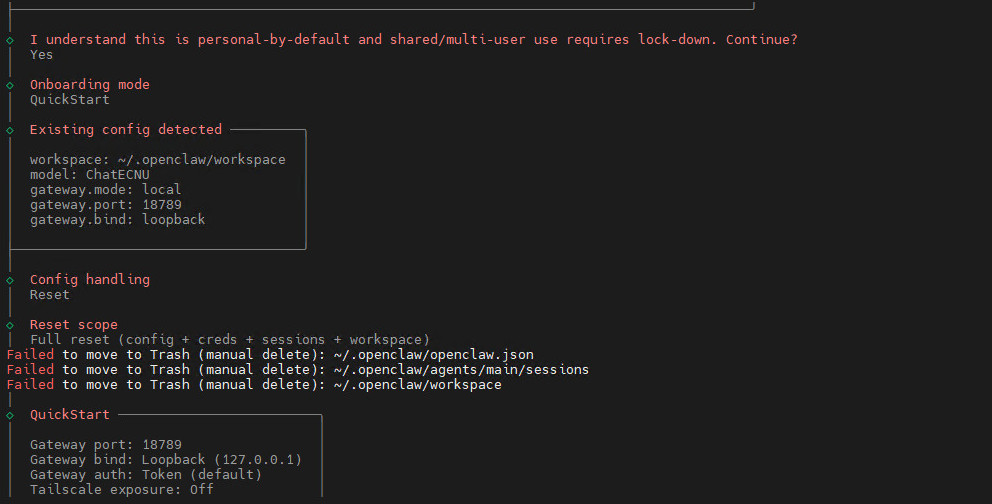Click the 'QuickStart' answer under Onboarding mode

pyautogui.click(x=70, y=100)
